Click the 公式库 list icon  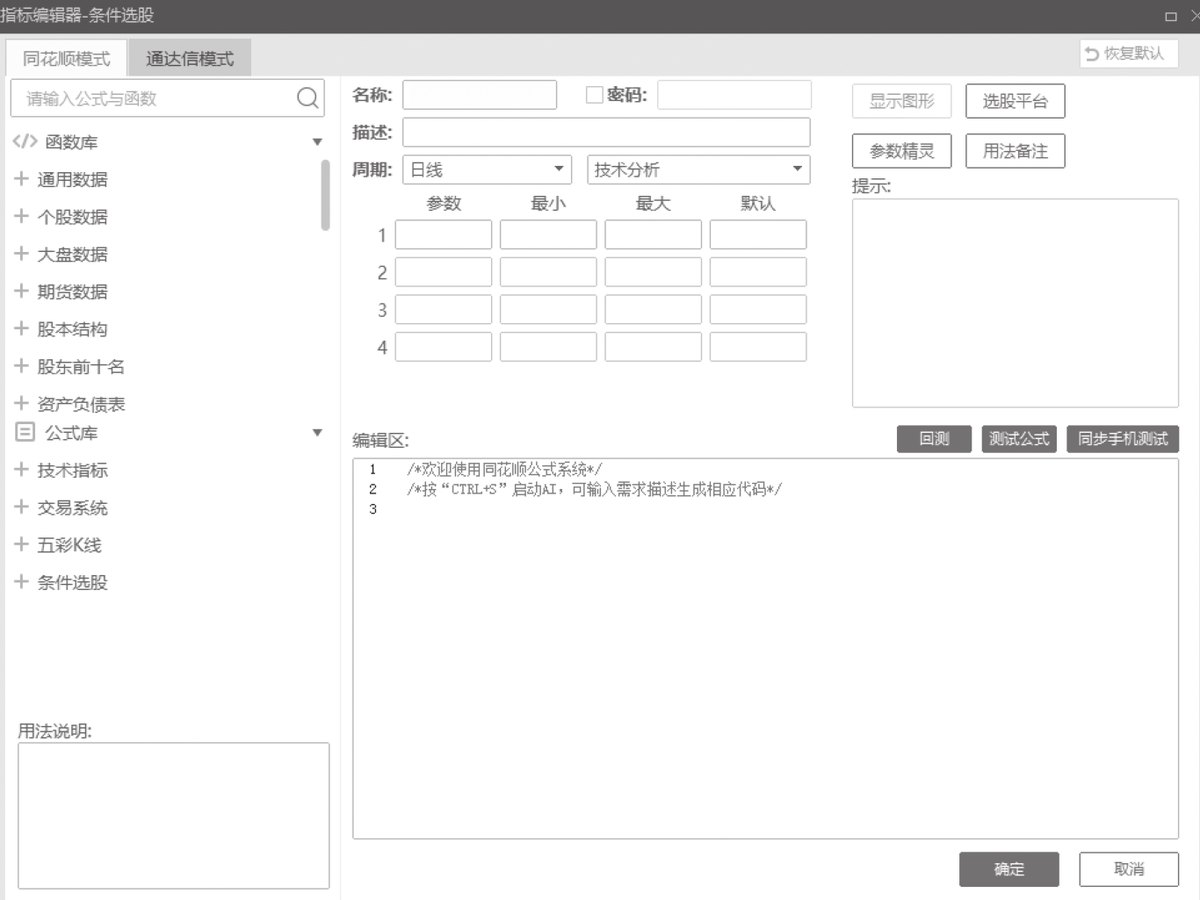pos(25,433)
